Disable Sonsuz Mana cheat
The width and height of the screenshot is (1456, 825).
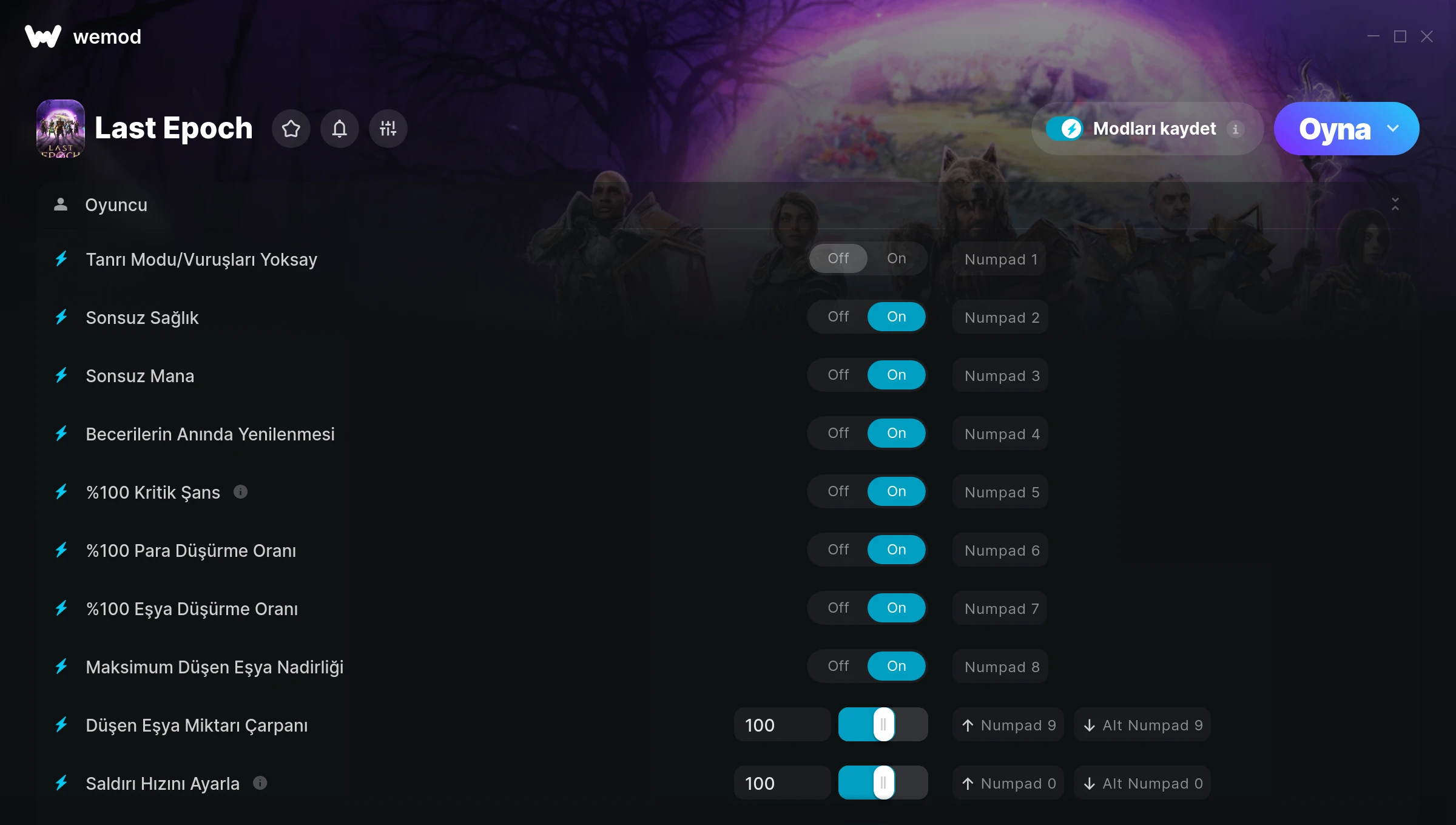[x=838, y=375]
